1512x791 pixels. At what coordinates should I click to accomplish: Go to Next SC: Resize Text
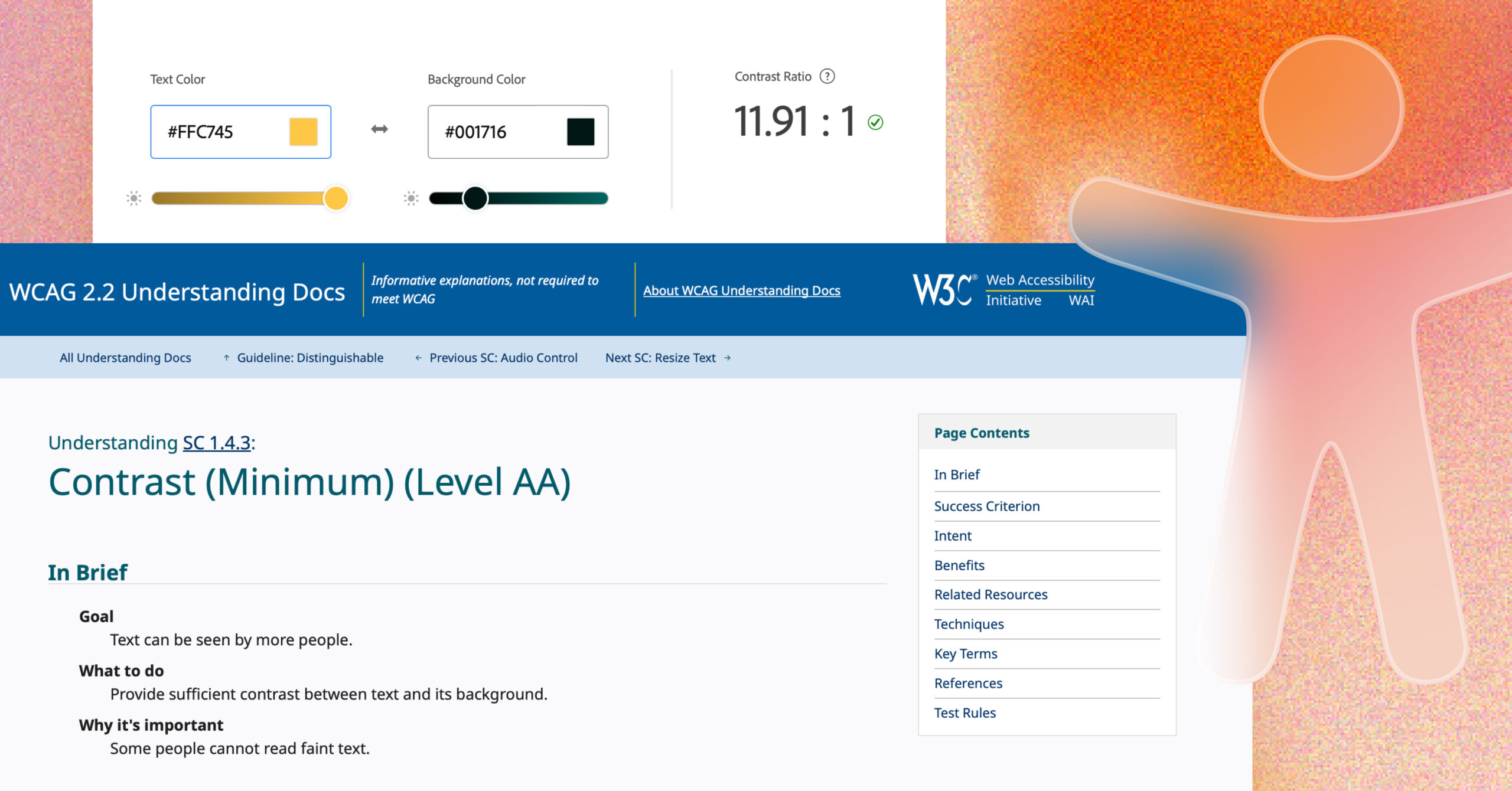660,358
